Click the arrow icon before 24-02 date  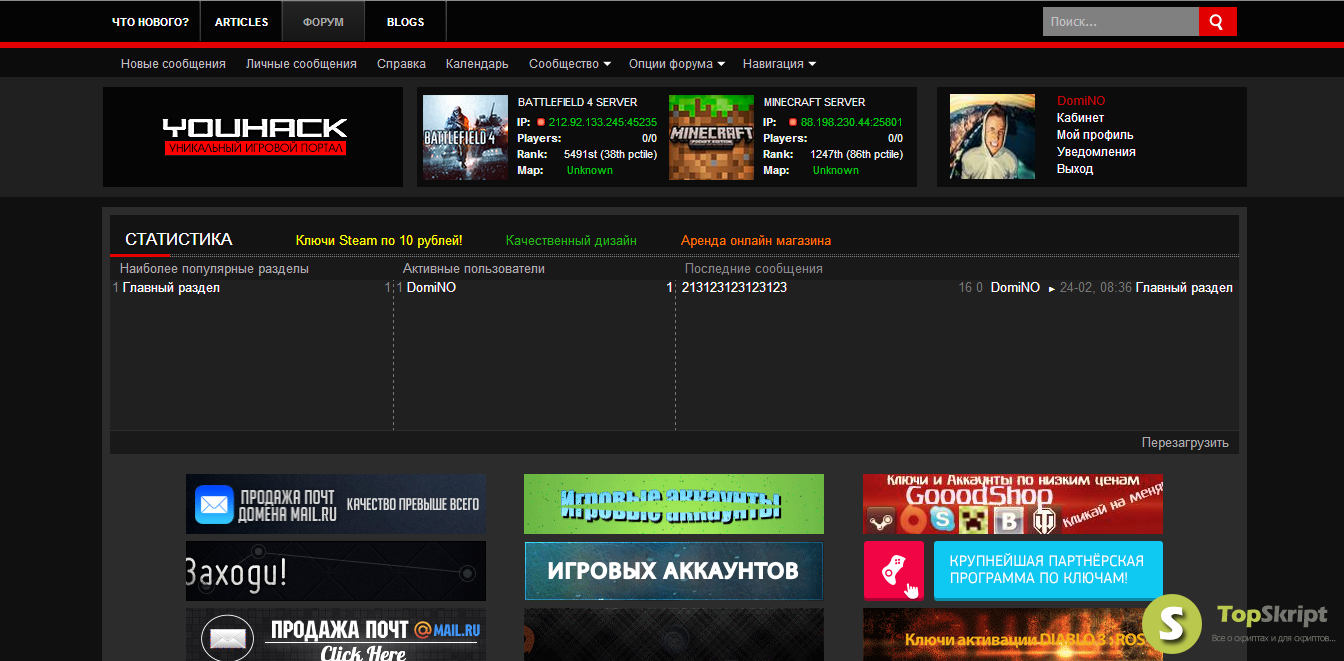[x=1051, y=288]
